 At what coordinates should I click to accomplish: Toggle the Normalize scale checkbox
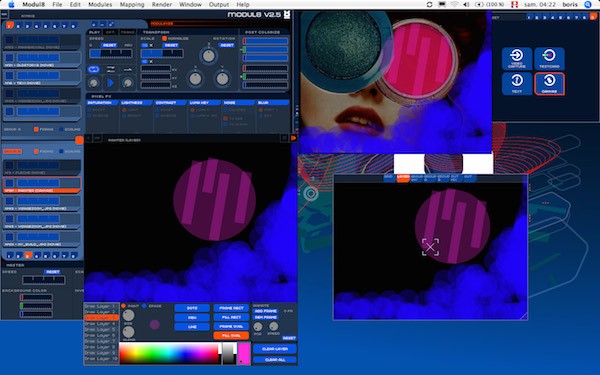(x=165, y=39)
